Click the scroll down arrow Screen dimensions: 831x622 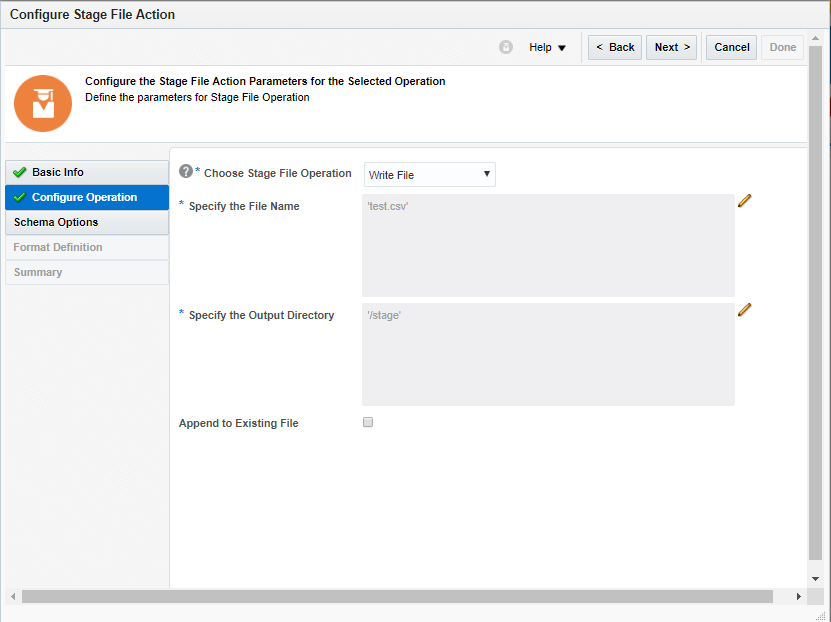click(x=815, y=579)
